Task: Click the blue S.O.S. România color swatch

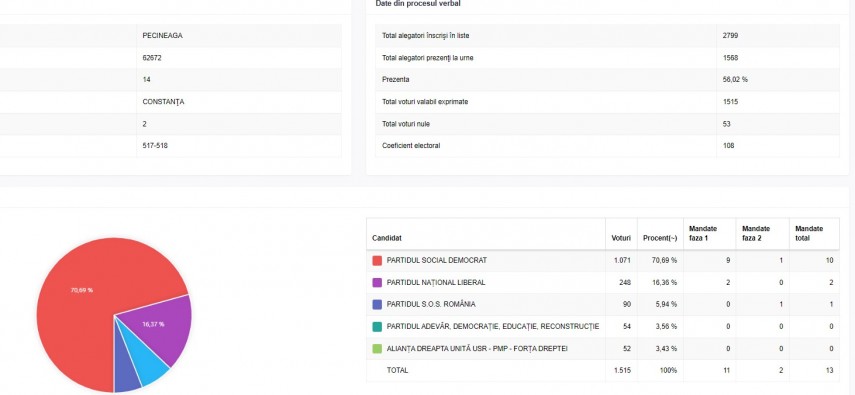Action: pos(377,304)
